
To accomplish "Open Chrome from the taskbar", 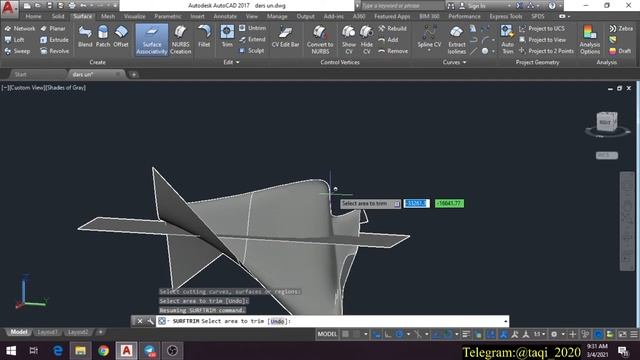I will (103, 351).
